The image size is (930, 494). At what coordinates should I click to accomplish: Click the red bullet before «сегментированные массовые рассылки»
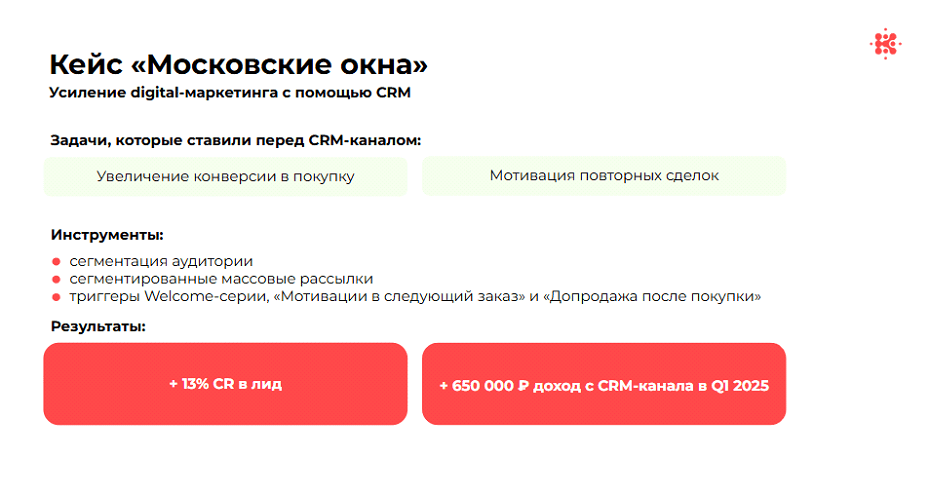[x=56, y=279]
